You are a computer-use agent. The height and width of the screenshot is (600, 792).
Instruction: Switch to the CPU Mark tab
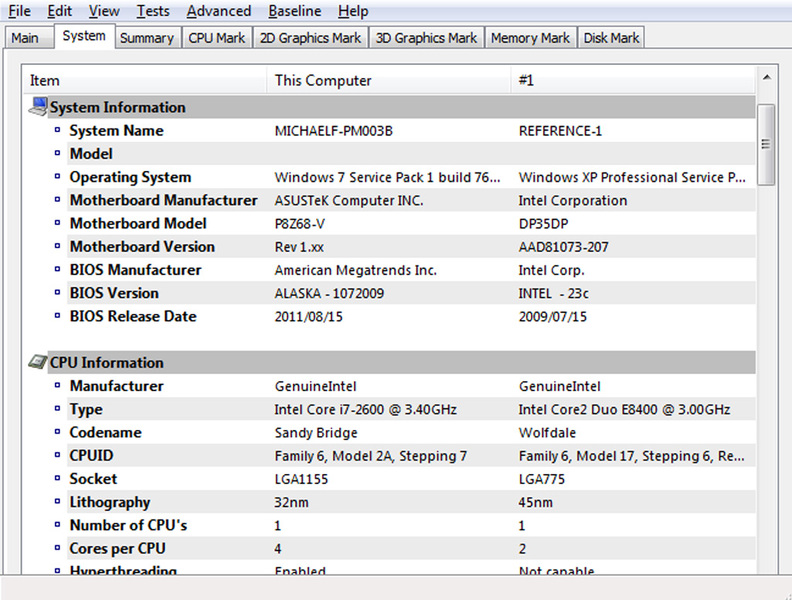217,38
